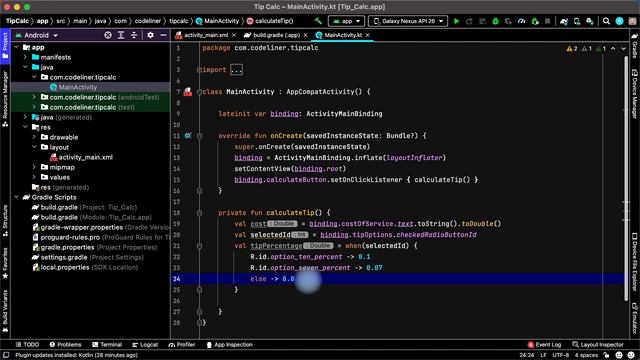Viewport: 640px width, 360px height.
Task: Jump to the previous highlighted error arrow
Action: (613, 49)
